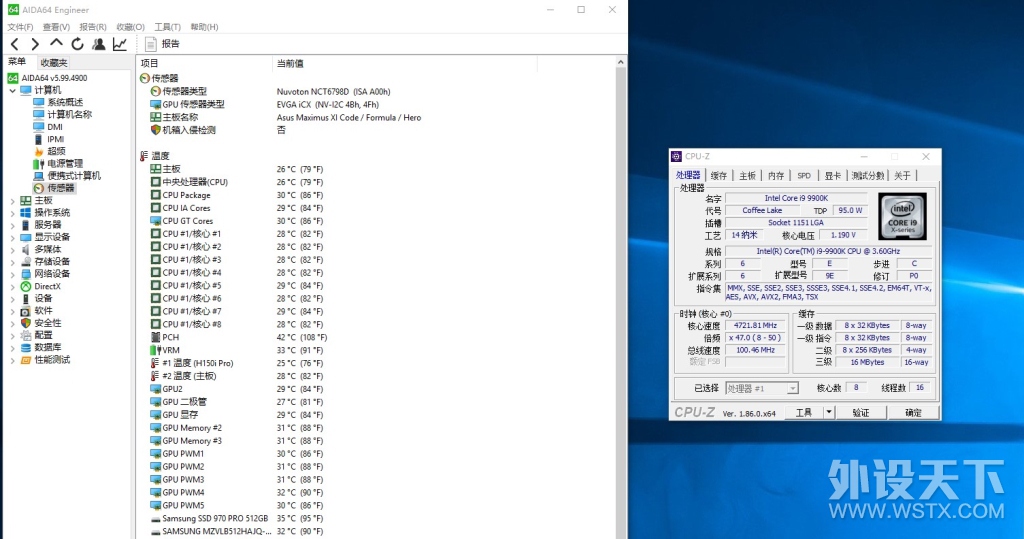Expand the 主板 tree node
Image resolution: width=1024 pixels, height=539 pixels.
pos(12,201)
